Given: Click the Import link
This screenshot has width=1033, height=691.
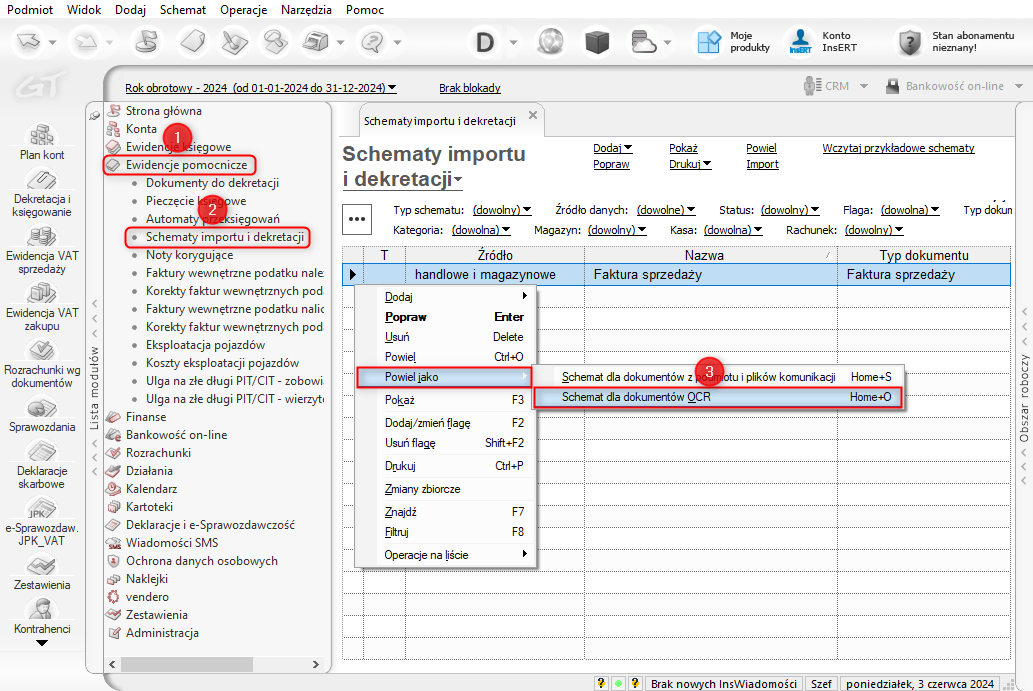Looking at the screenshot, I should tap(762, 165).
